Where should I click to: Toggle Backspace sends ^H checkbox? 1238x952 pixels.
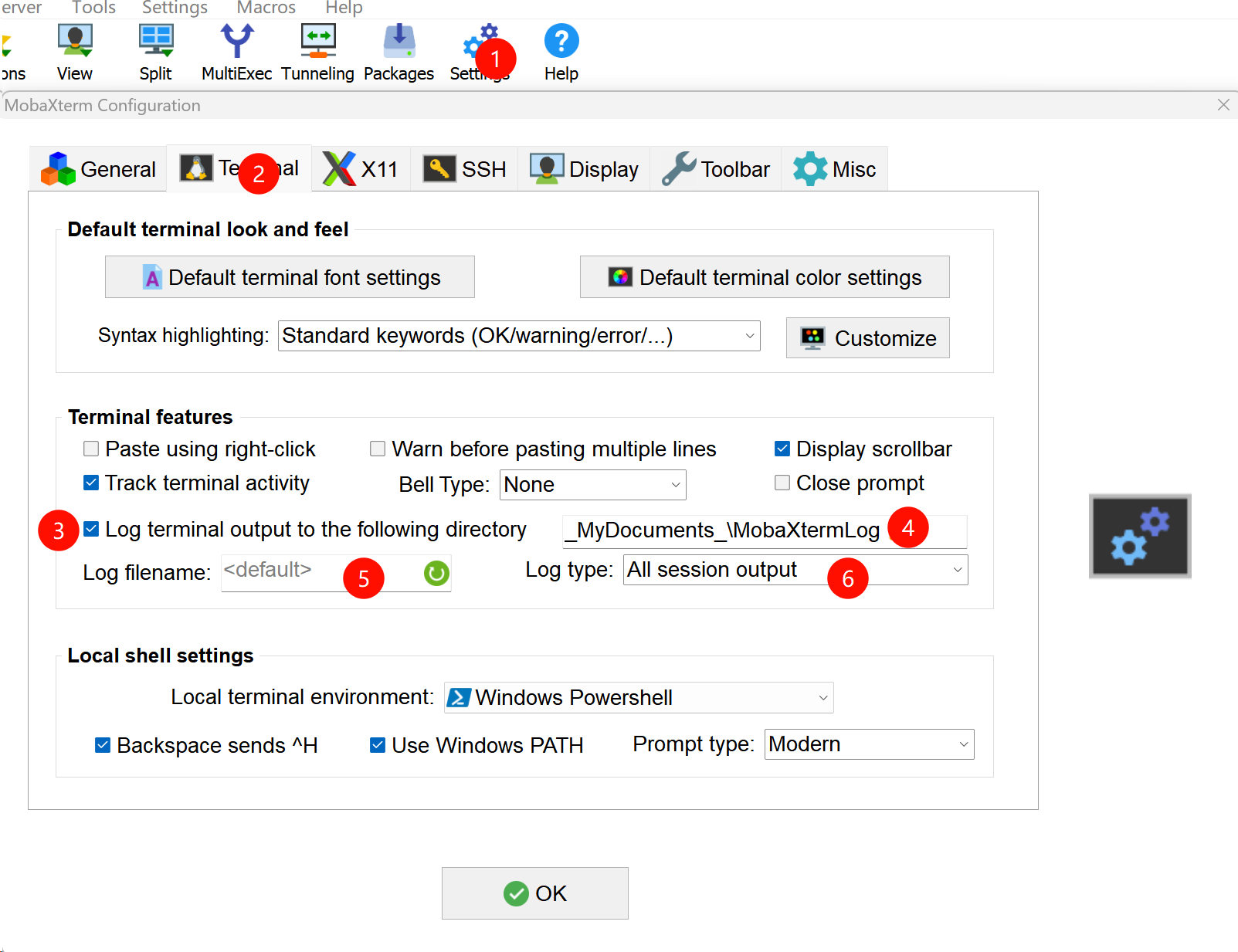pos(103,745)
